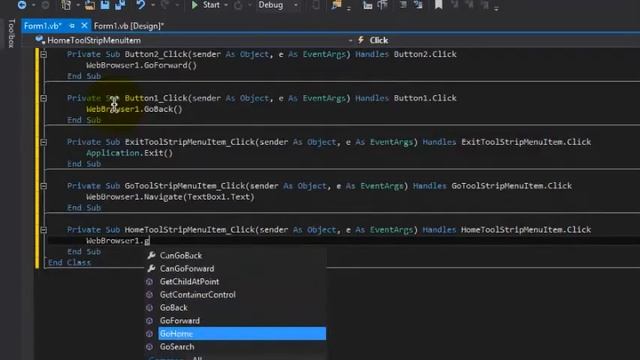This screenshot has width=640, height=360.
Task: Click WebBrowser1.Navigate(TextBox1.Text) code line
Action: [x=170, y=197]
